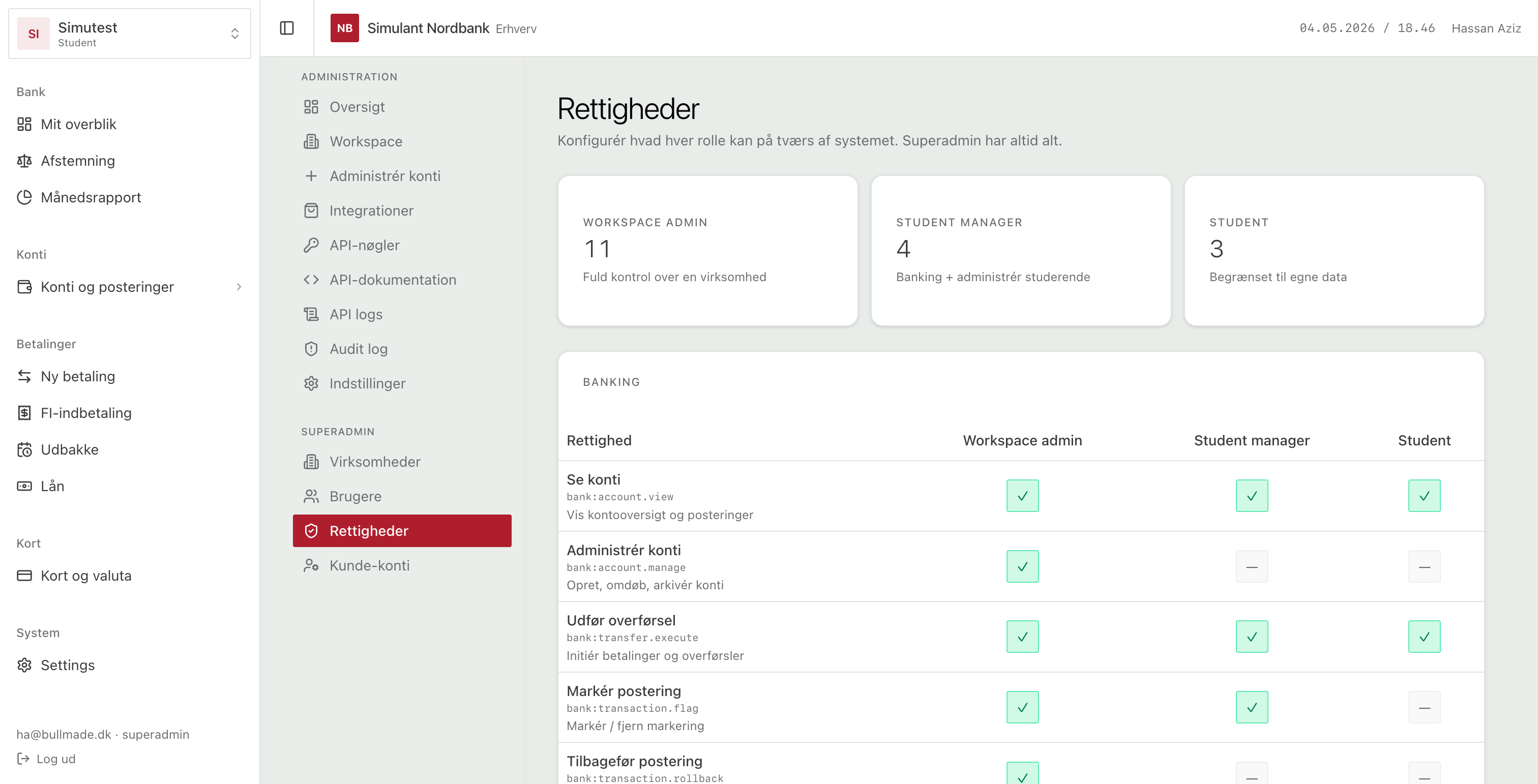Click the Integrationer bag icon
This screenshot has width=1538, height=784.
(x=311, y=210)
